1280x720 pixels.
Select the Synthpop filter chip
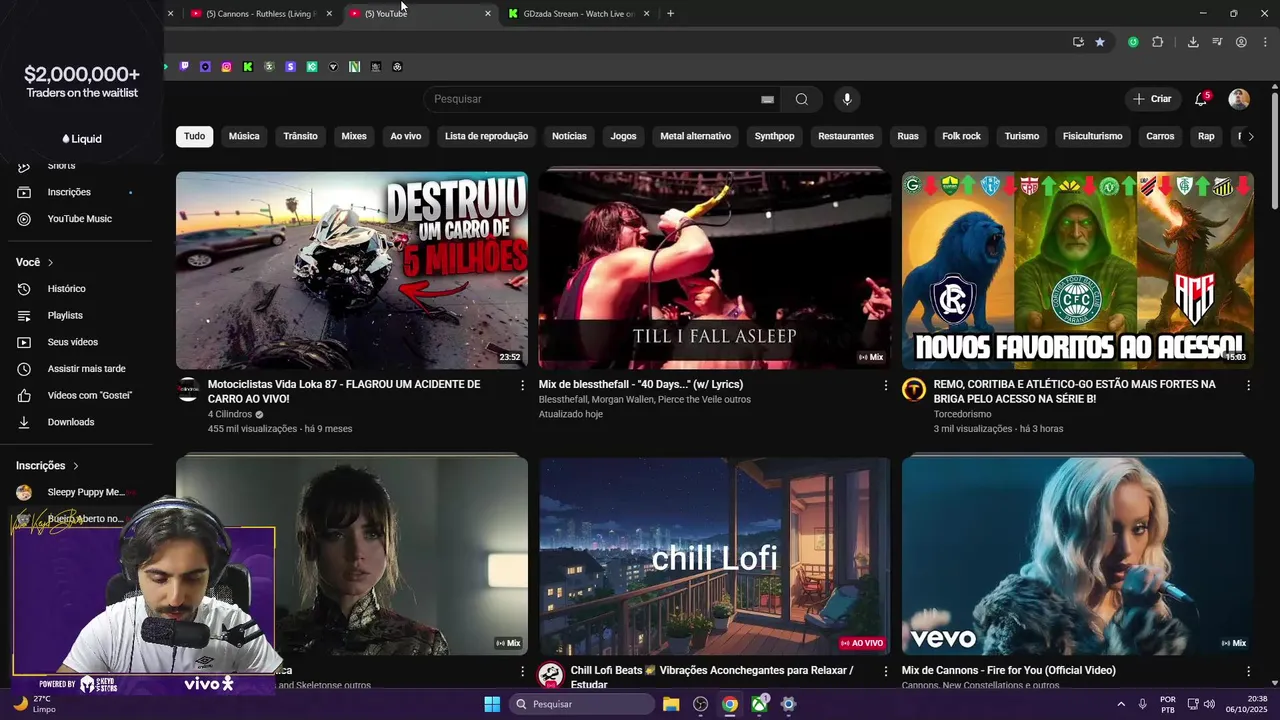[774, 136]
